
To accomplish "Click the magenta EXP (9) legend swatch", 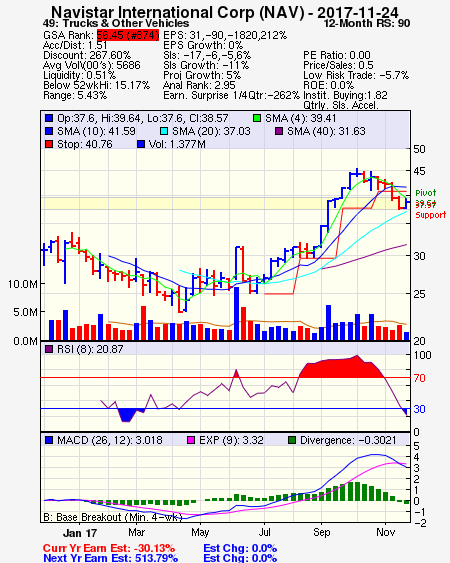I will coord(191,440).
